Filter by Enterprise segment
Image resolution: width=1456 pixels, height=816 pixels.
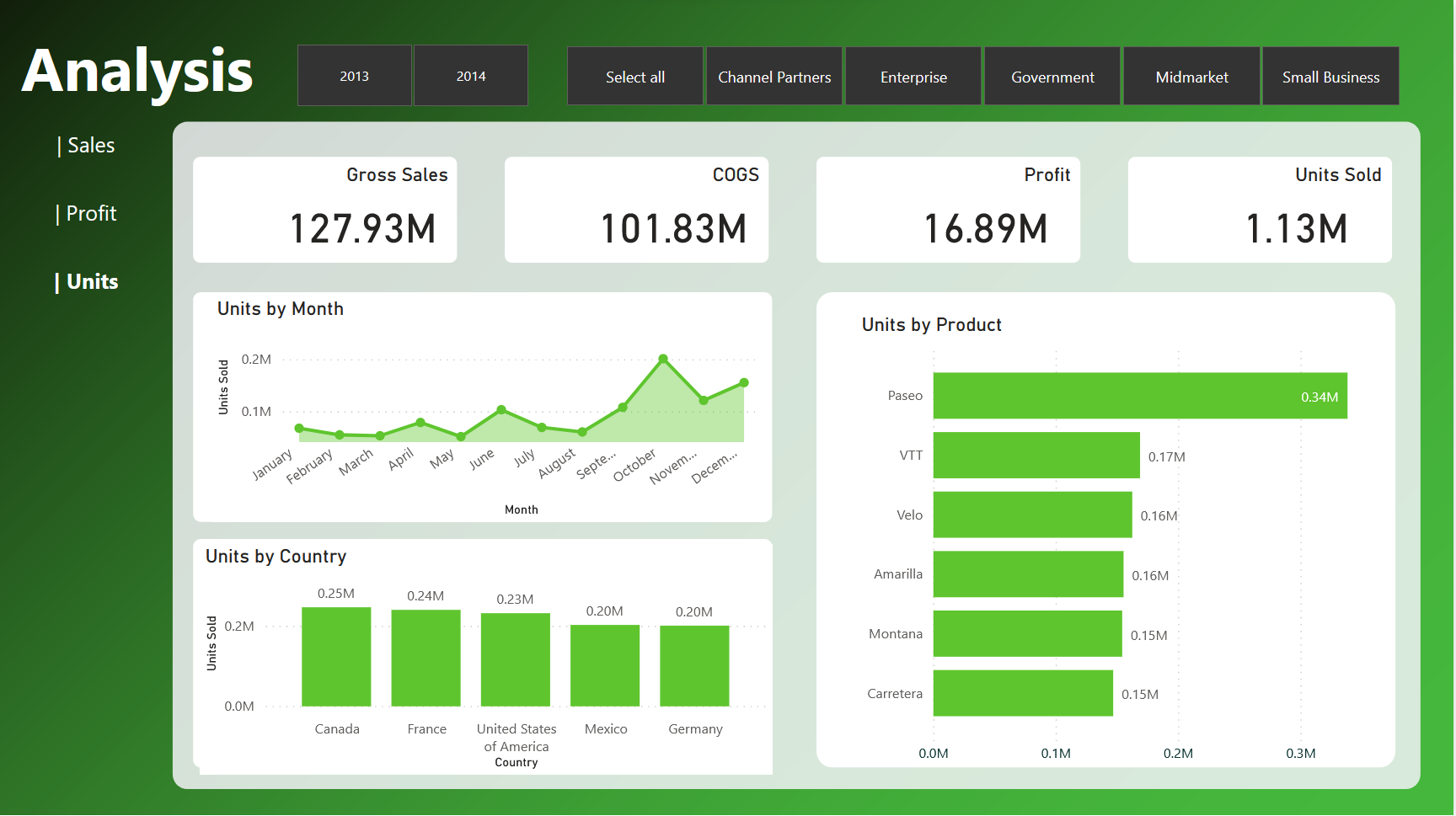tap(913, 76)
